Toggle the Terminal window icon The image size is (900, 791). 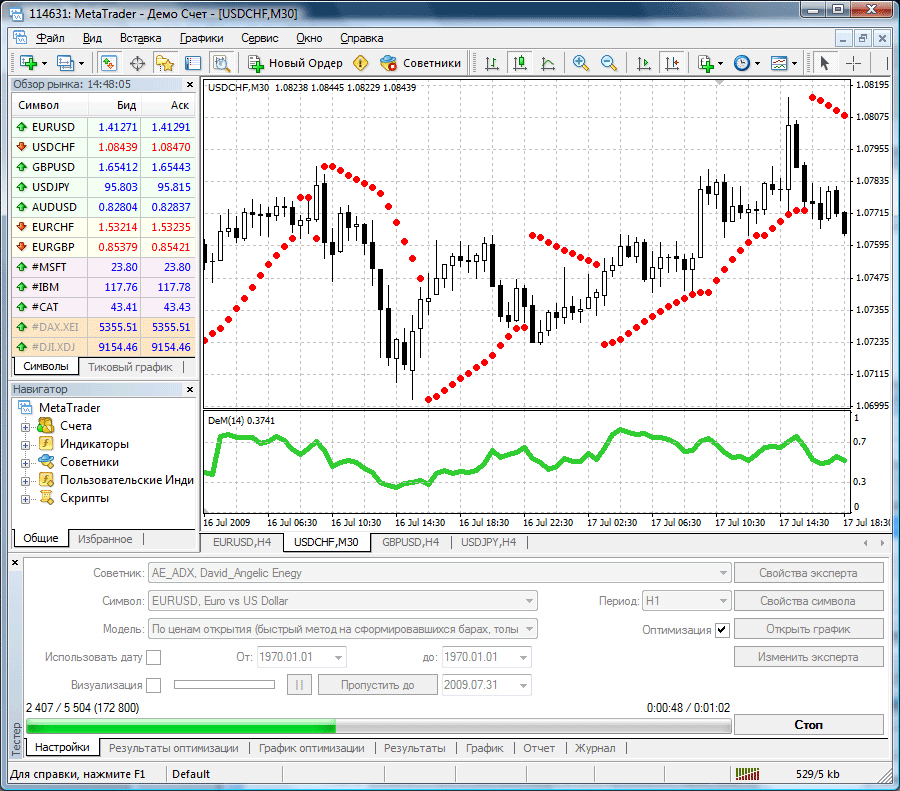pyautogui.click(x=193, y=63)
